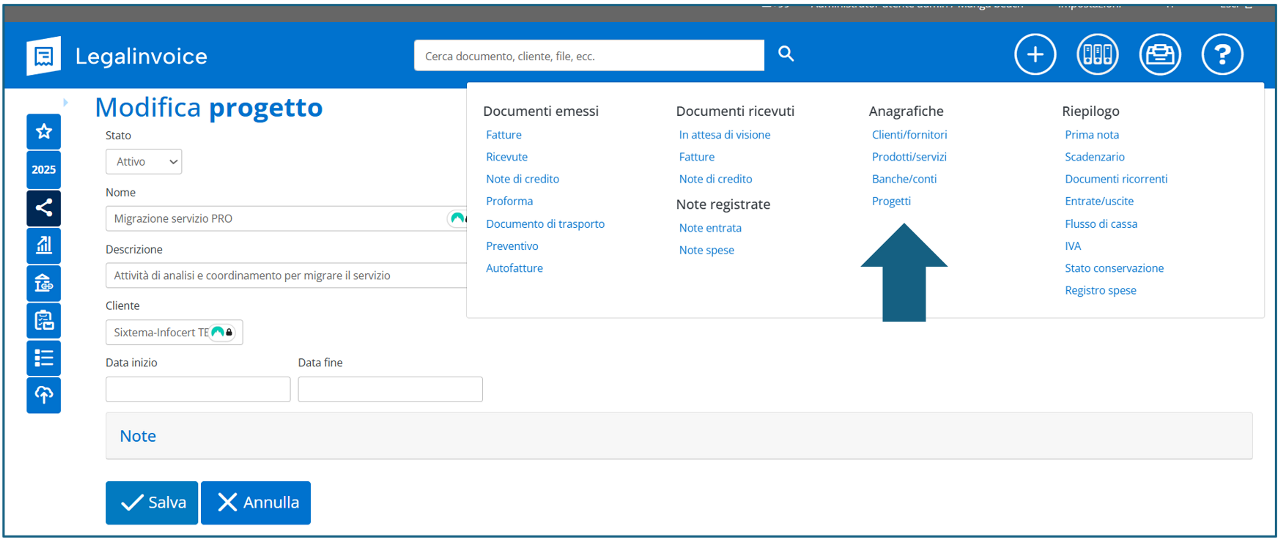The image size is (1280, 539).
Task: Open Progetti under Anagrafiche menu
Action: 891,201
